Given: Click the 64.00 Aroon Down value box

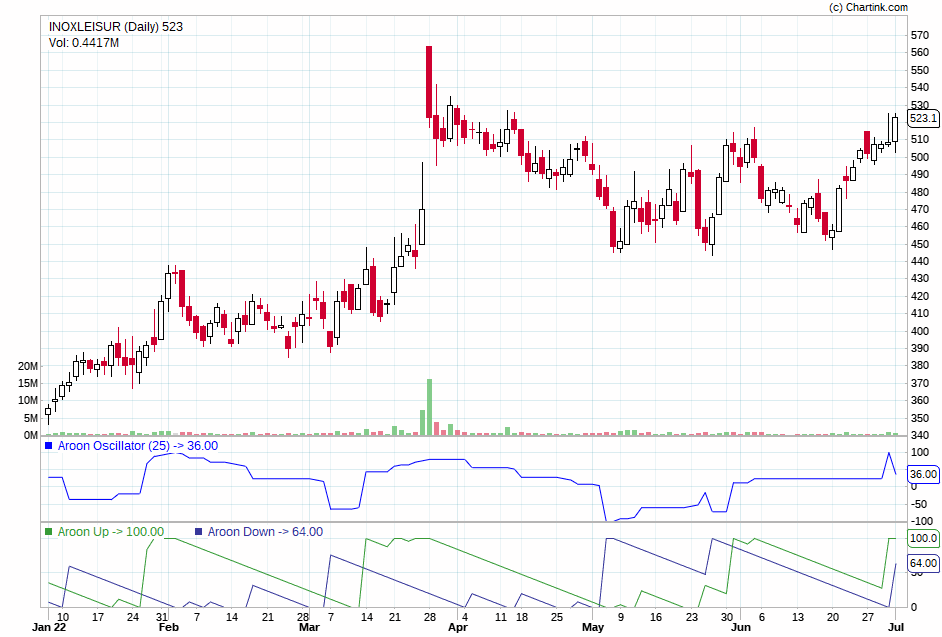Looking at the screenshot, I should pos(920,563).
